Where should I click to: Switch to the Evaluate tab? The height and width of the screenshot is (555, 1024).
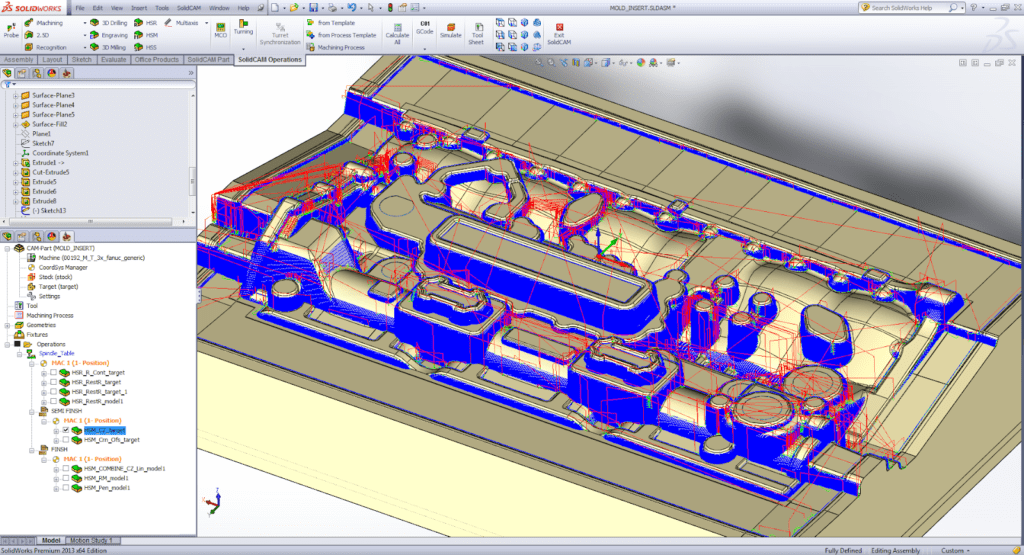(113, 60)
